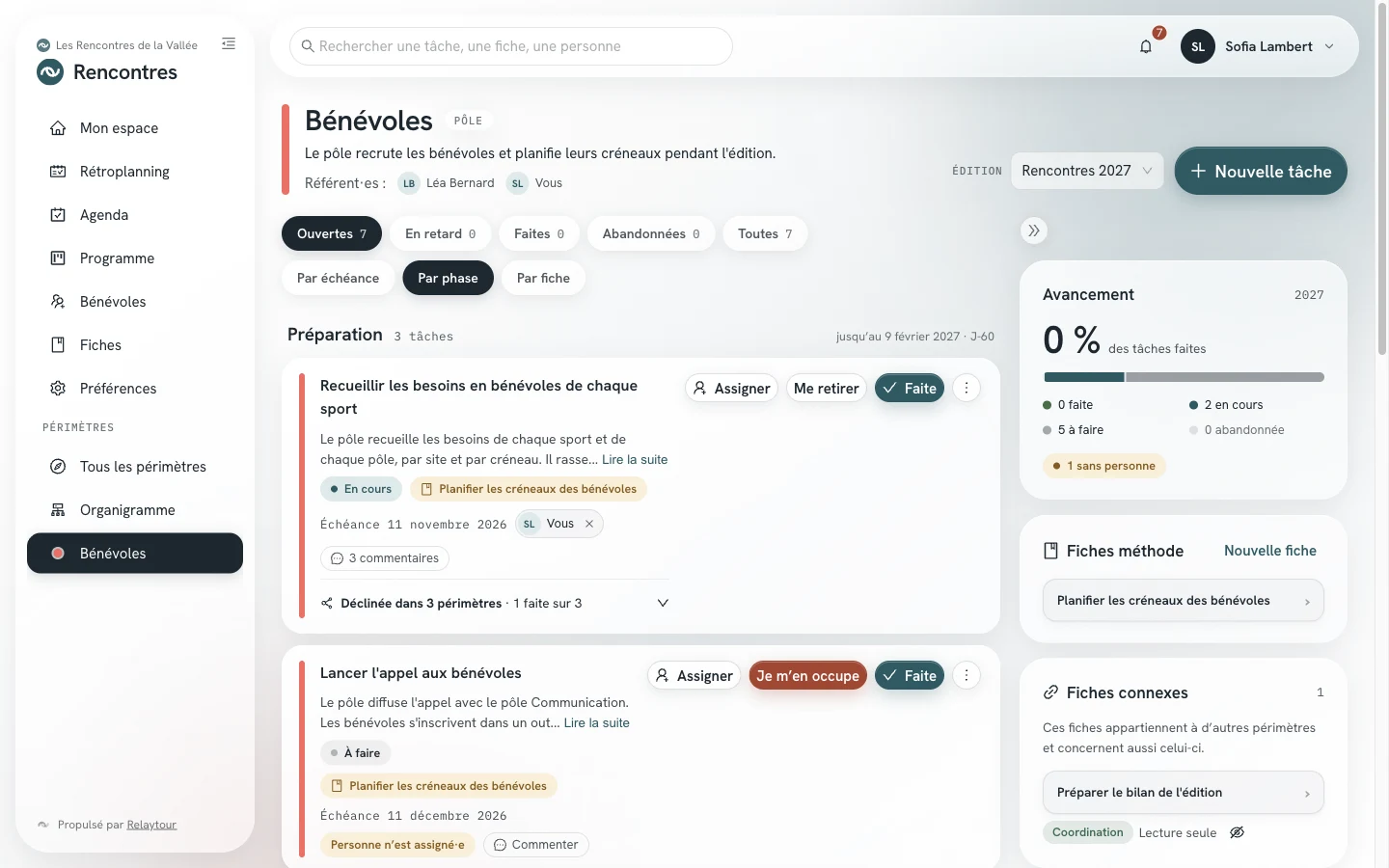Show the Abandonnées tasks tab
The image size is (1389, 868).
(651, 233)
